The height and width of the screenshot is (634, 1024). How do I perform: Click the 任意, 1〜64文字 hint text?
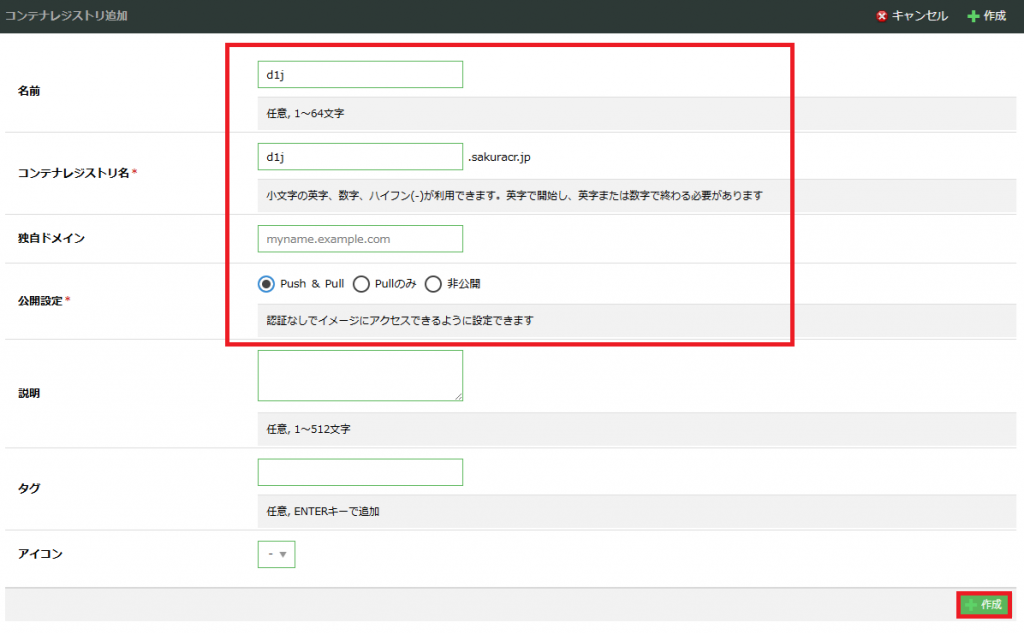coord(306,114)
